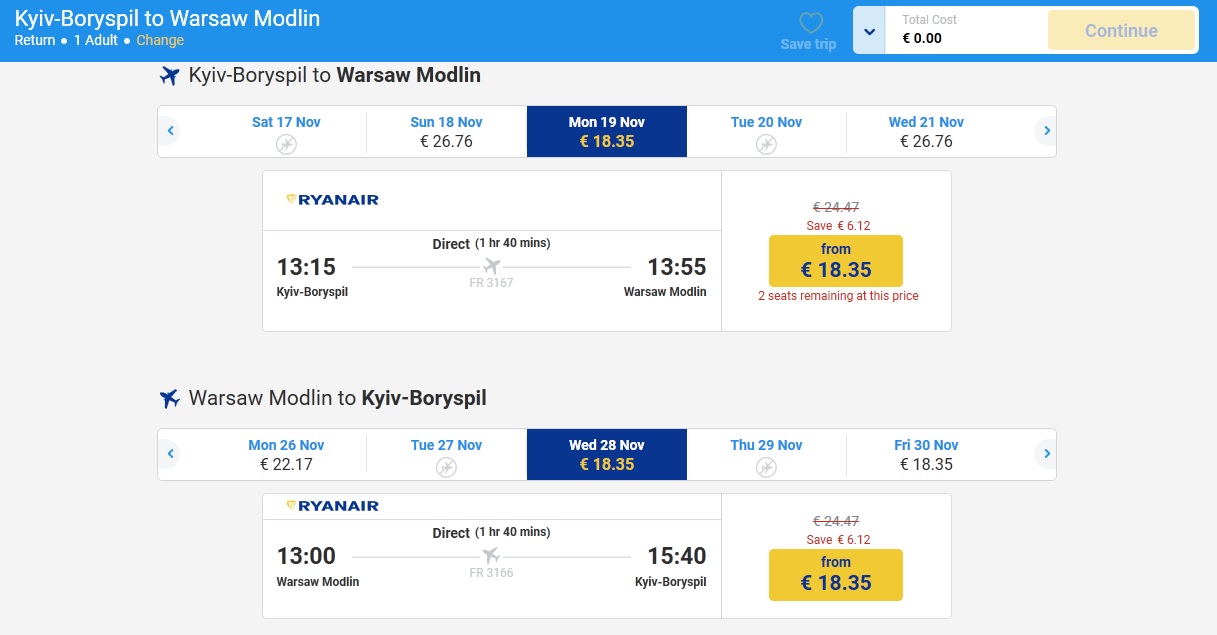Click the Save trip heart icon

810,24
